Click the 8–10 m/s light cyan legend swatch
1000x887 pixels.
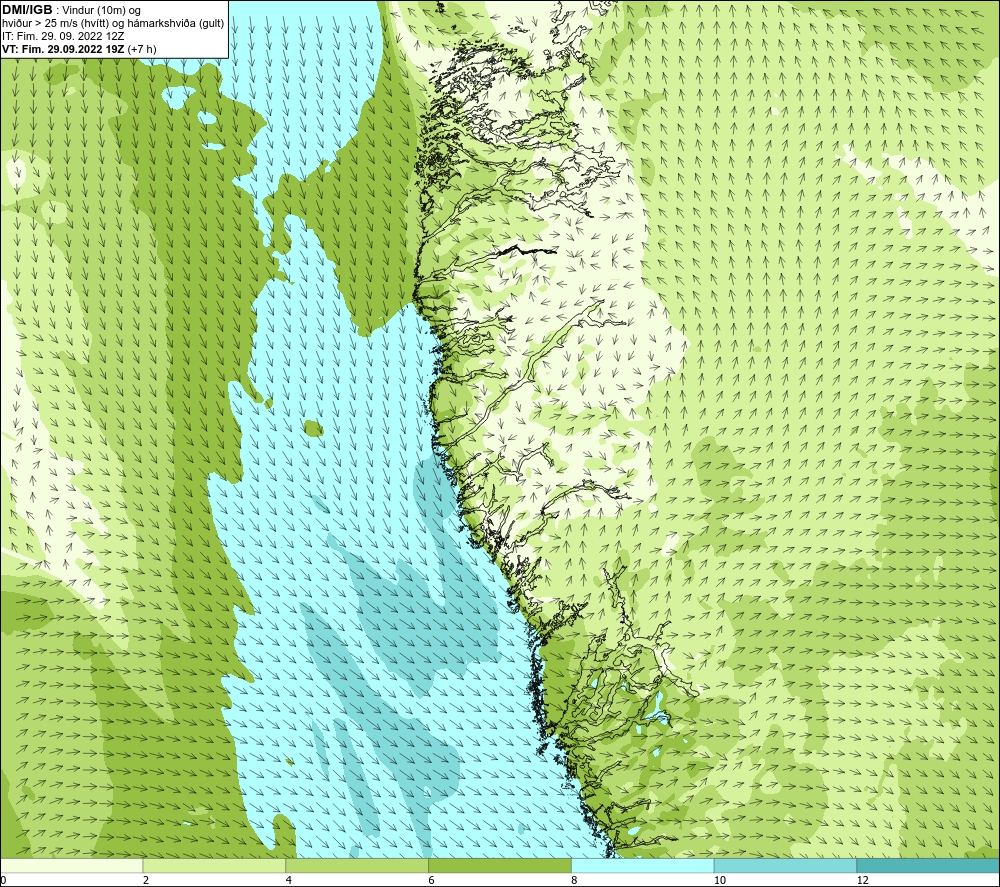click(643, 865)
